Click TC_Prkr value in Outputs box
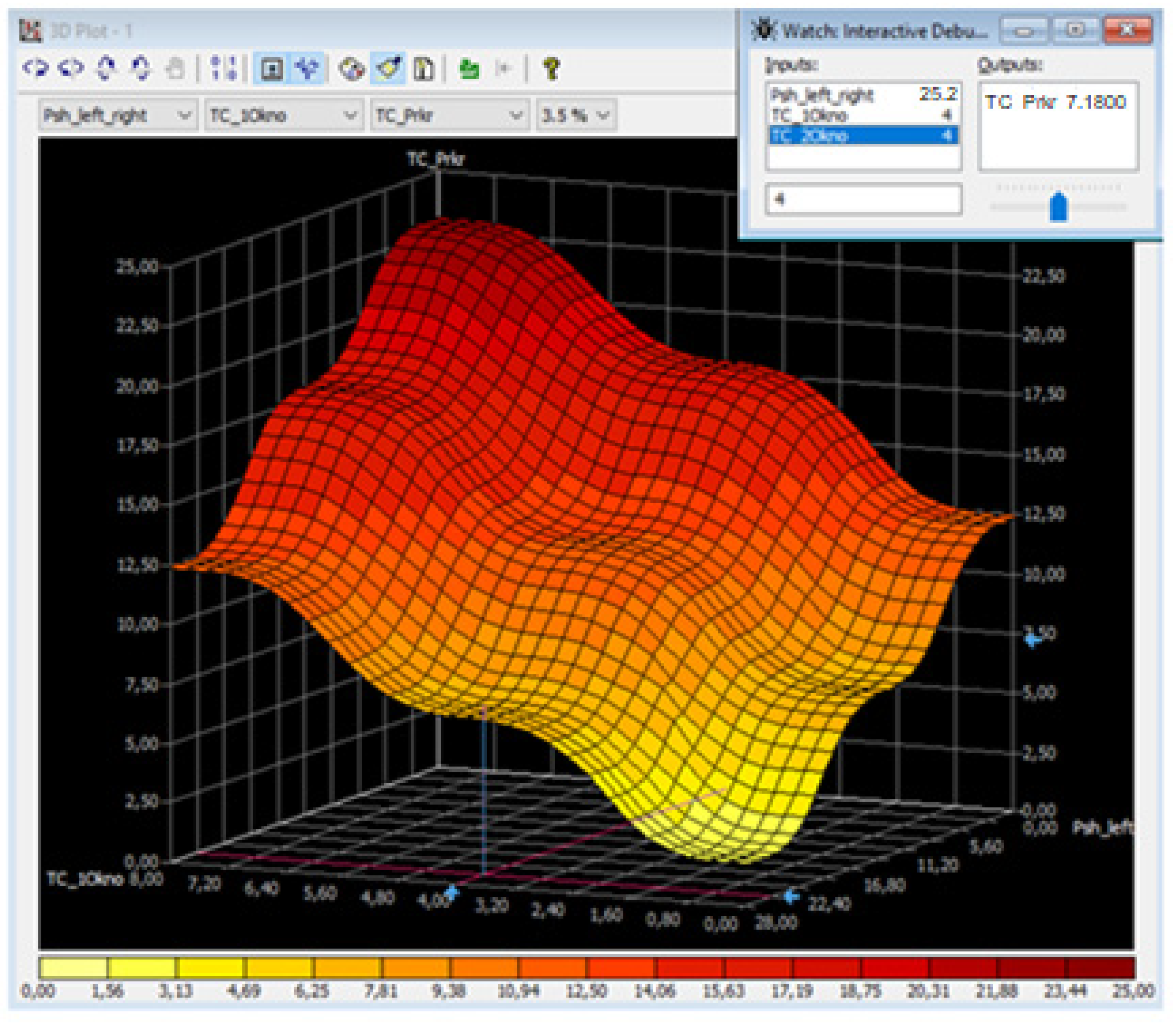1176x1025 pixels. tap(1055, 102)
